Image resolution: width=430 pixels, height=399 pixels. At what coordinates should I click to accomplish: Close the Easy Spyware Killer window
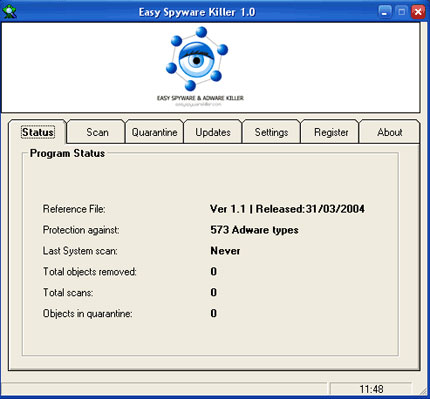point(418,12)
